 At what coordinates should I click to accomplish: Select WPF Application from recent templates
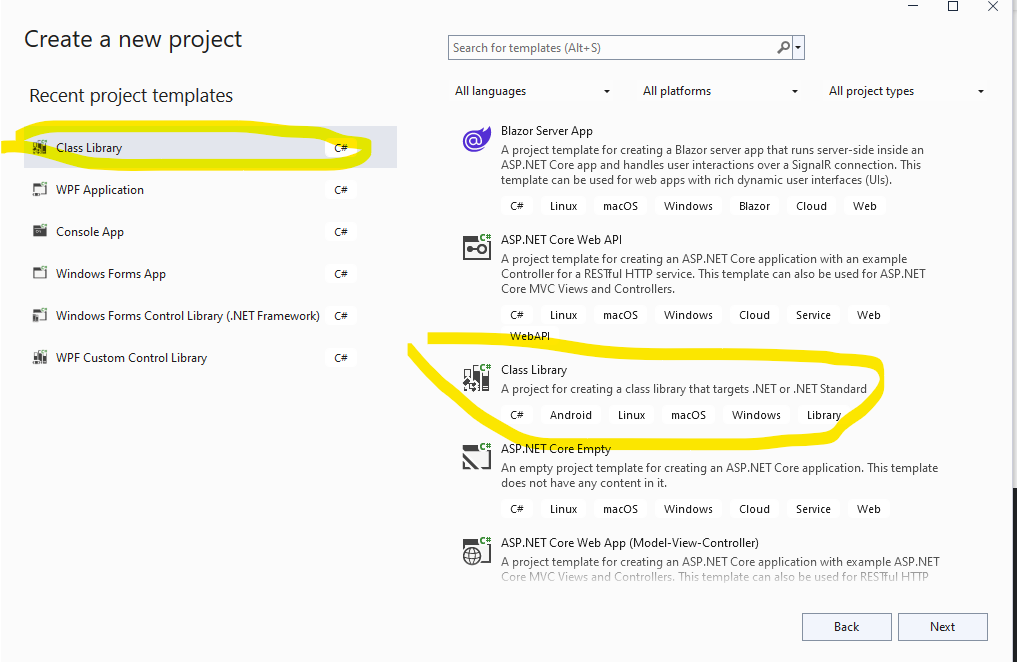click(x=210, y=189)
